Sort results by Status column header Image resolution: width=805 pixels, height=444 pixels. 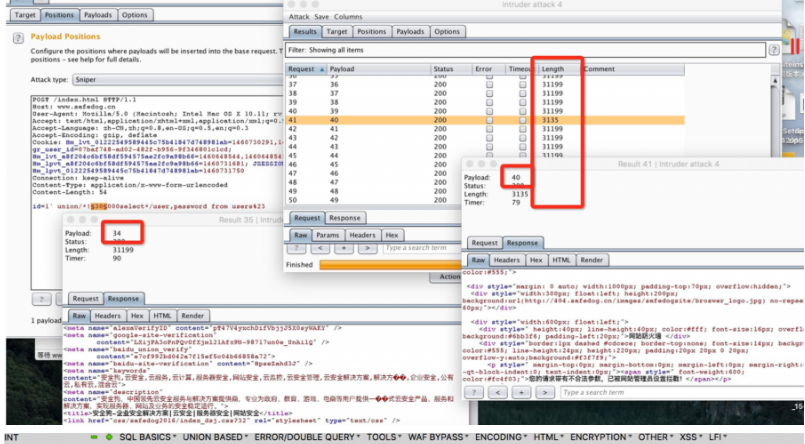pyautogui.click(x=451, y=69)
